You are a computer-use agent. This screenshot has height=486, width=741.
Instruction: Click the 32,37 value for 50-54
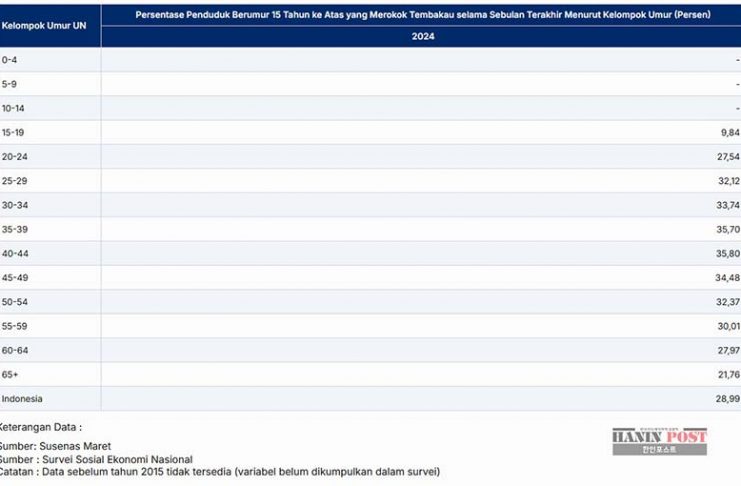728,301
